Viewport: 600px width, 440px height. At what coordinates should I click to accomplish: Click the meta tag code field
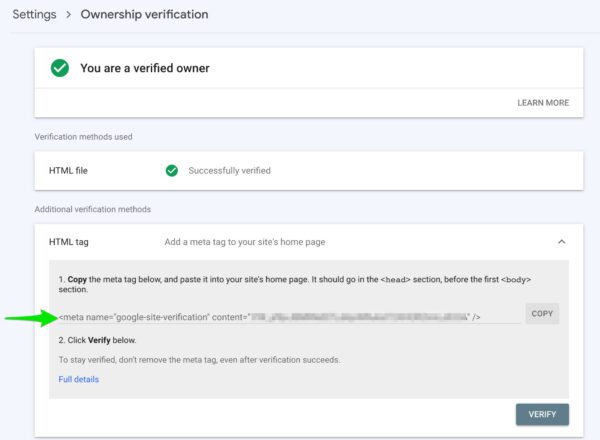289,317
